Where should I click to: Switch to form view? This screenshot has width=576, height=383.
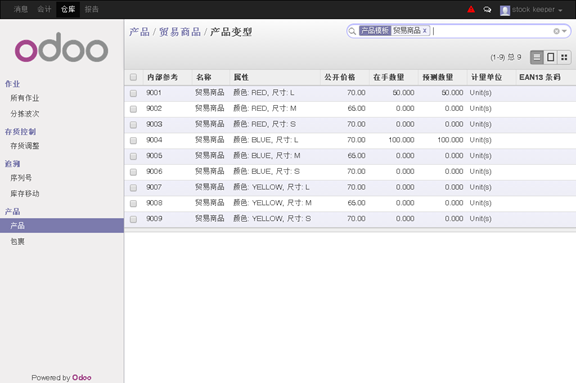[x=550, y=57]
